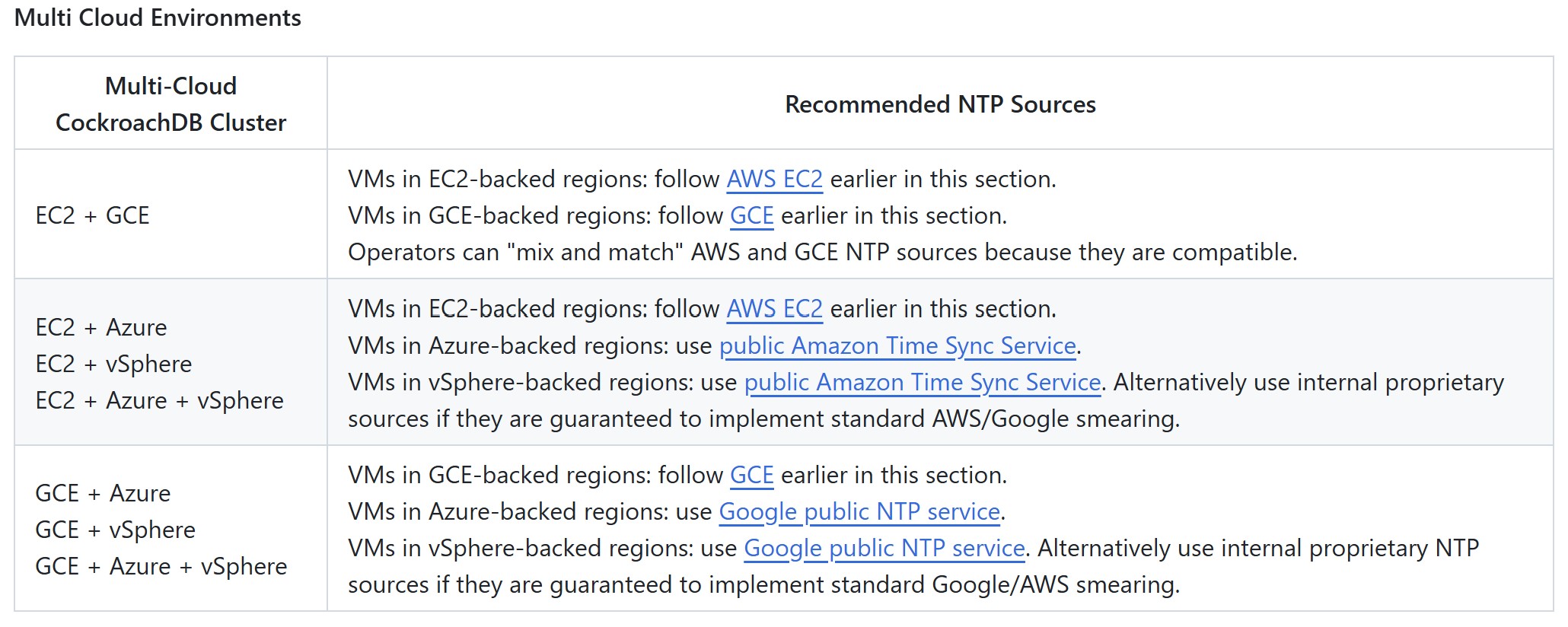The width and height of the screenshot is (1568, 627).
Task: Click the "mix and match" operators sentence
Action: point(822,253)
